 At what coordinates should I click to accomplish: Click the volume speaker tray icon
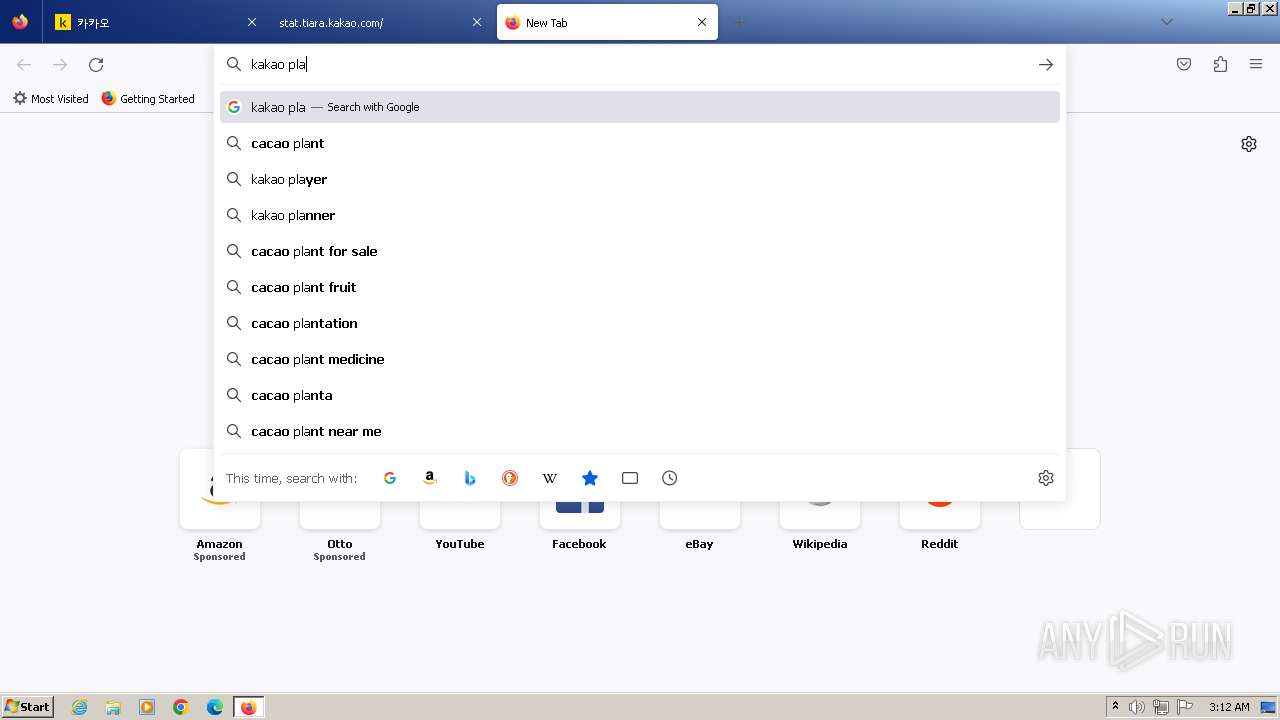(x=1137, y=707)
